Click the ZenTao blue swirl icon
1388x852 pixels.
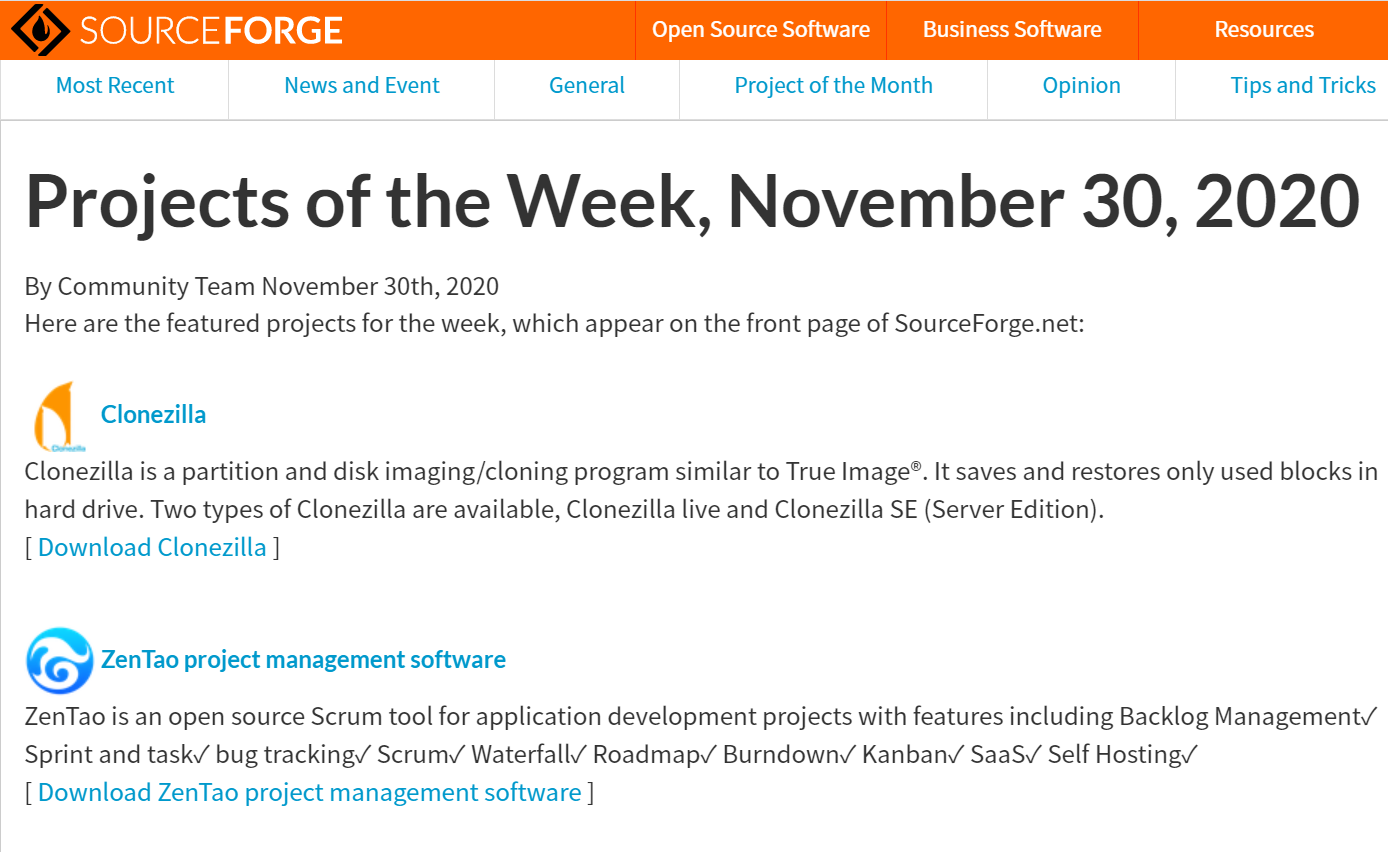pyautogui.click(x=60, y=660)
